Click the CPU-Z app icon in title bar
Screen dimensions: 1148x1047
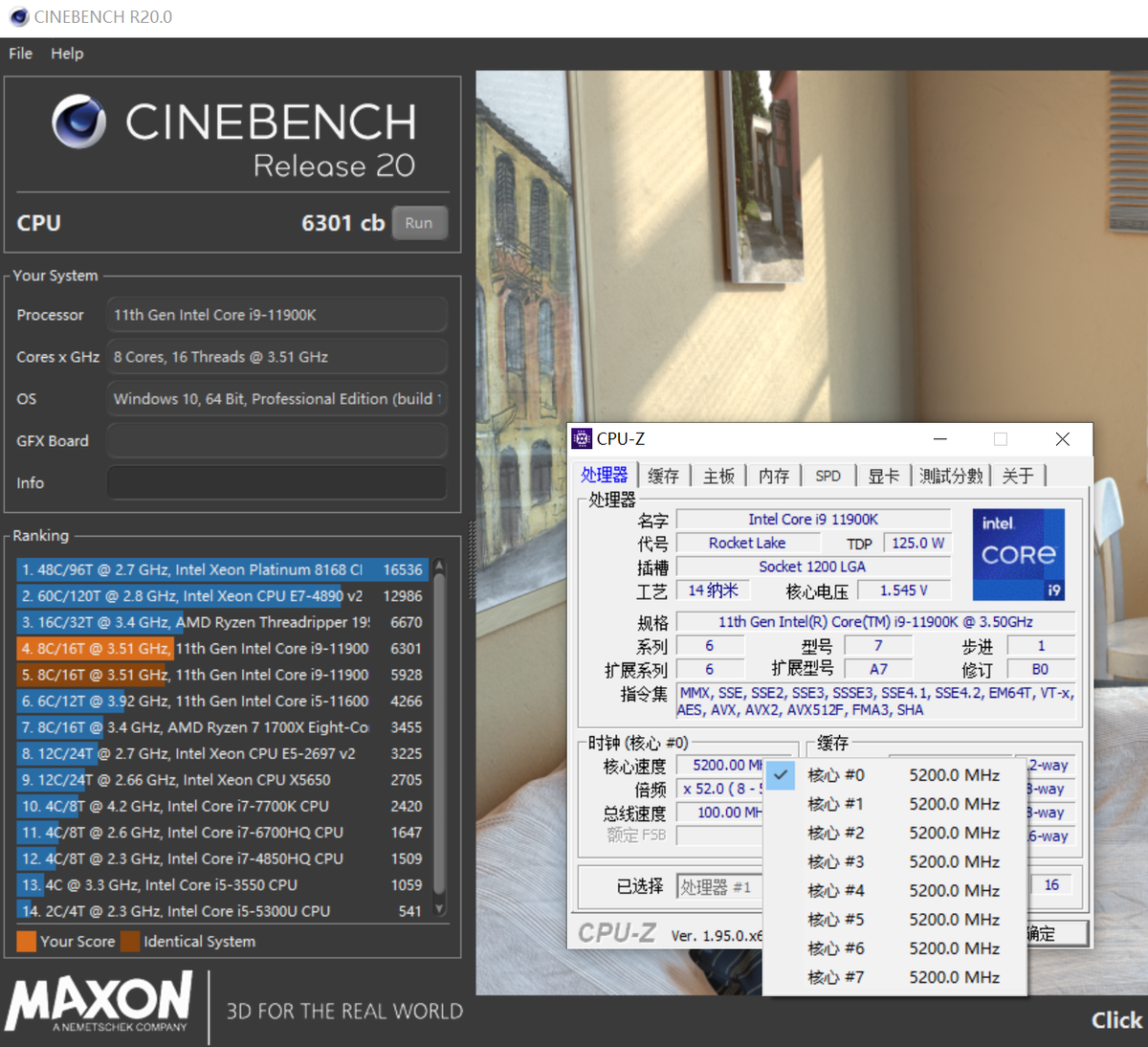pyautogui.click(x=582, y=439)
